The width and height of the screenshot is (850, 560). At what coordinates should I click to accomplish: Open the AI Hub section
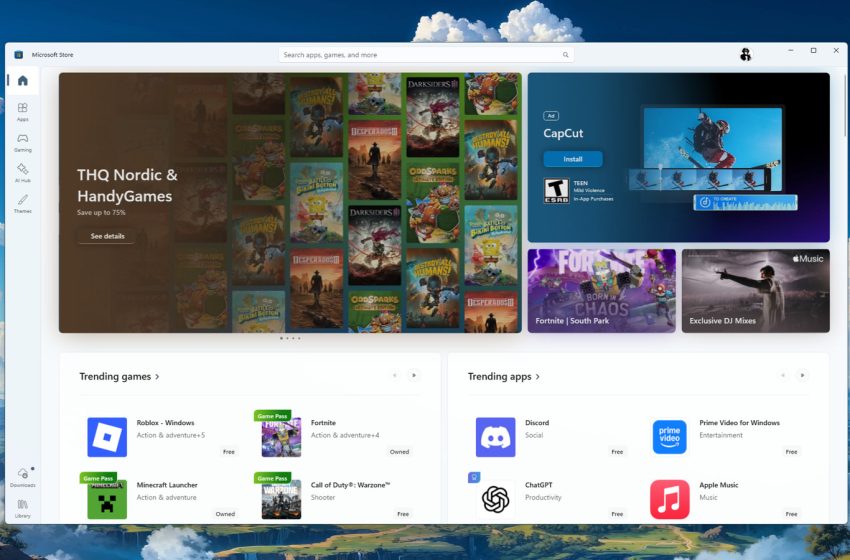pyautogui.click(x=22, y=173)
